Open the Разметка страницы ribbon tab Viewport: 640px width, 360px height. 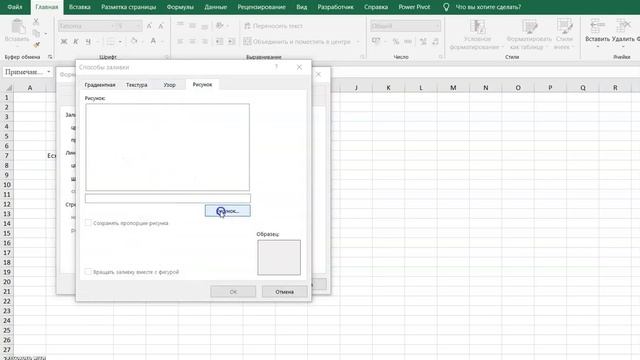(x=129, y=7)
